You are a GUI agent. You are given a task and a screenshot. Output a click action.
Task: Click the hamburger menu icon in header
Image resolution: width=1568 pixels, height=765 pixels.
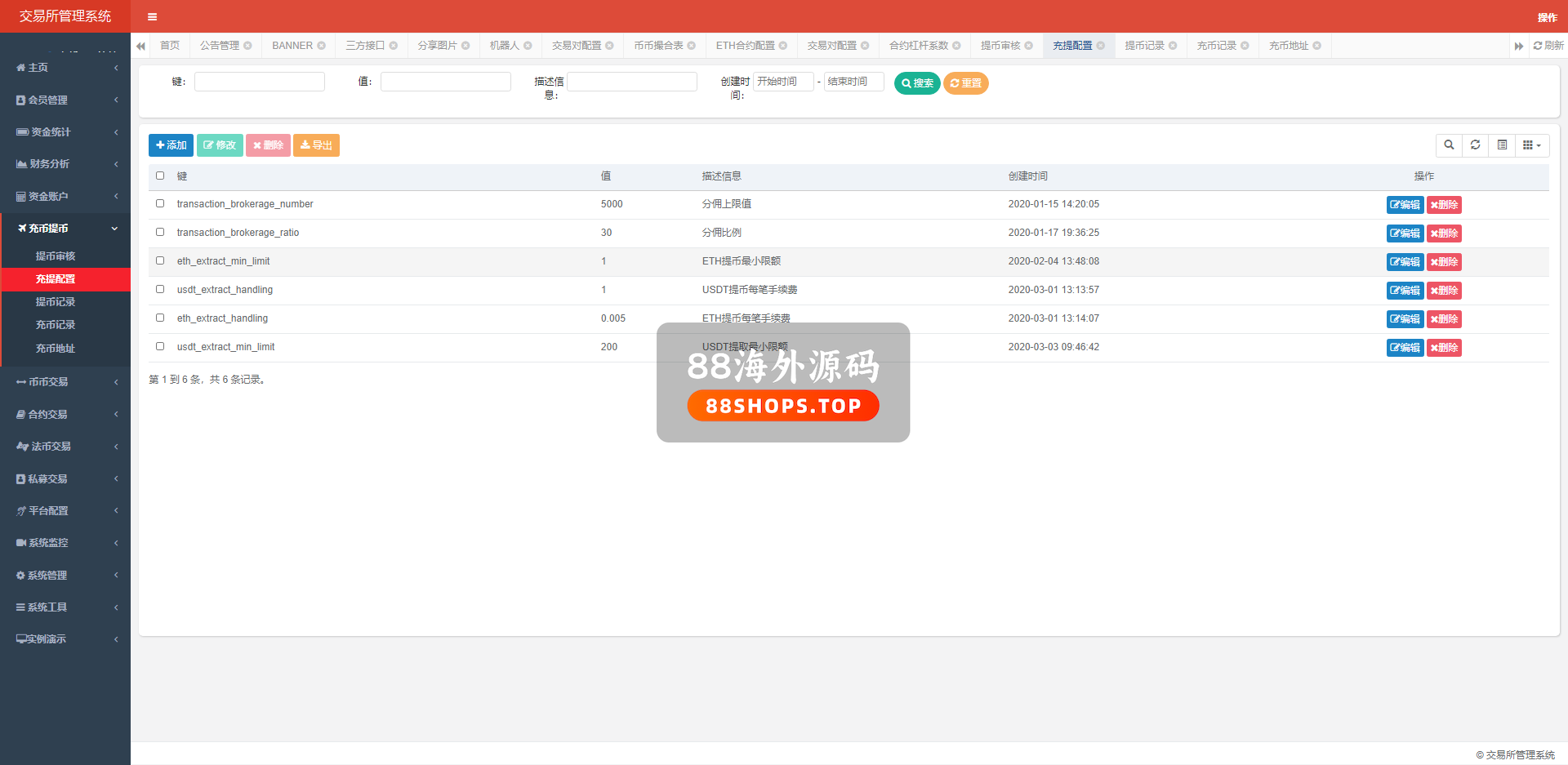[x=152, y=16]
